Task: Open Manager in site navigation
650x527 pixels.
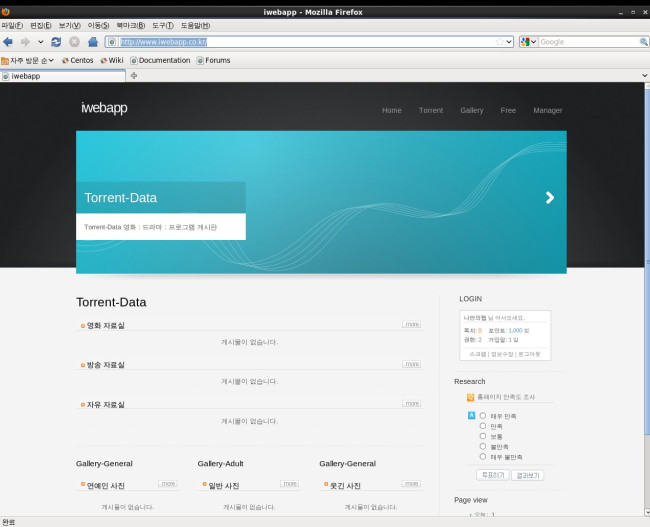Action: 548,111
